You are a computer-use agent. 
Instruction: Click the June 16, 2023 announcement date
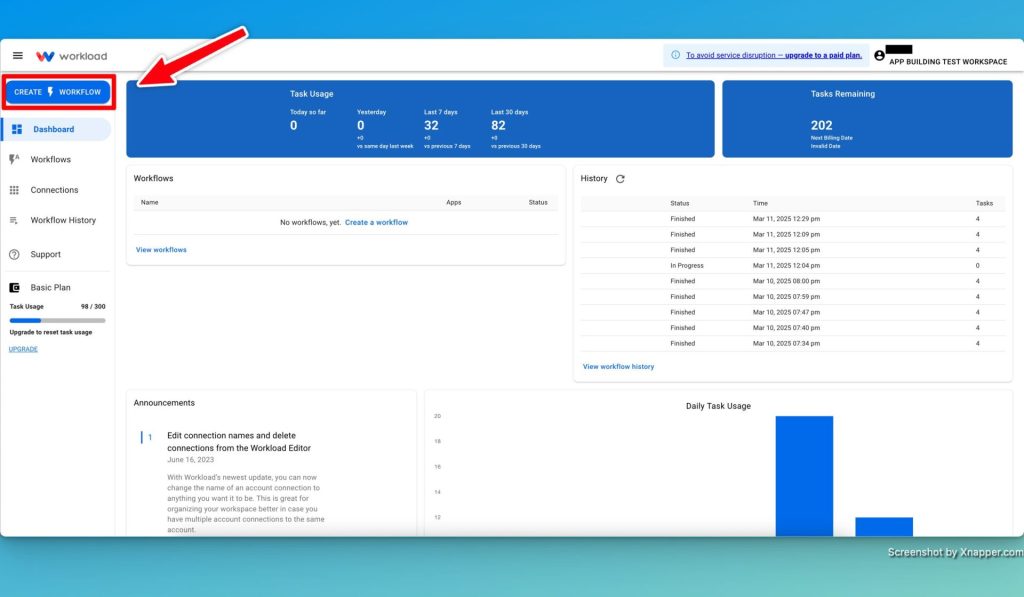[190, 460]
